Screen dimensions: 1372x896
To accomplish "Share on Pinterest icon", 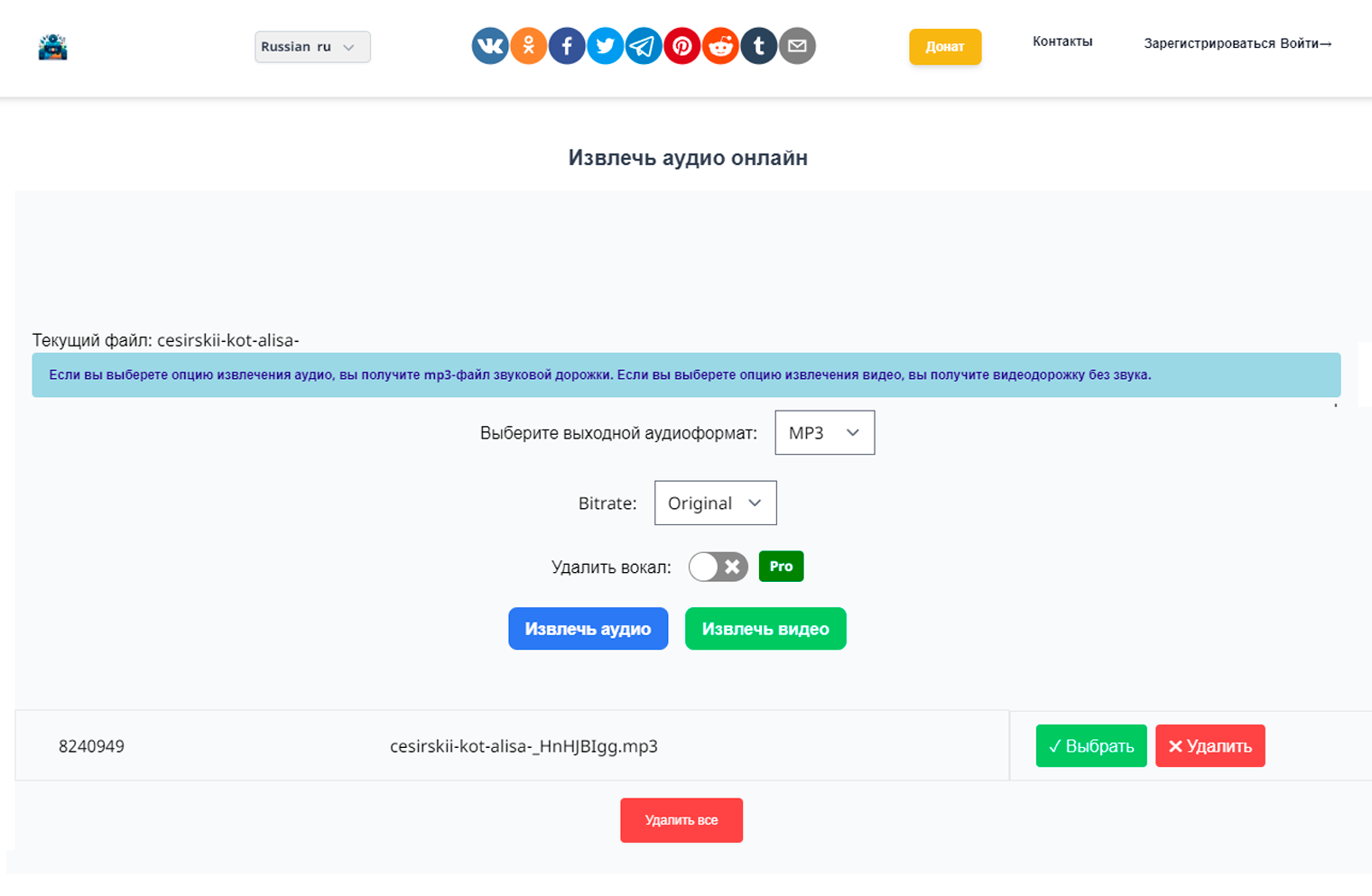I will coord(682,46).
